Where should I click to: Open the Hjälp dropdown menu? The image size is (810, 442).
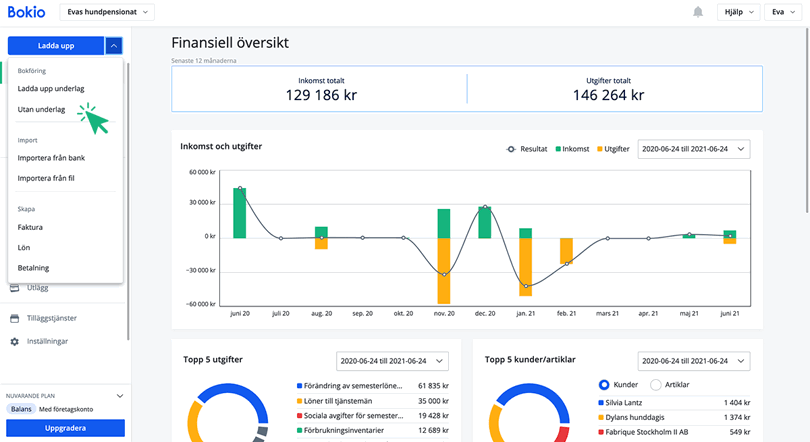point(736,12)
